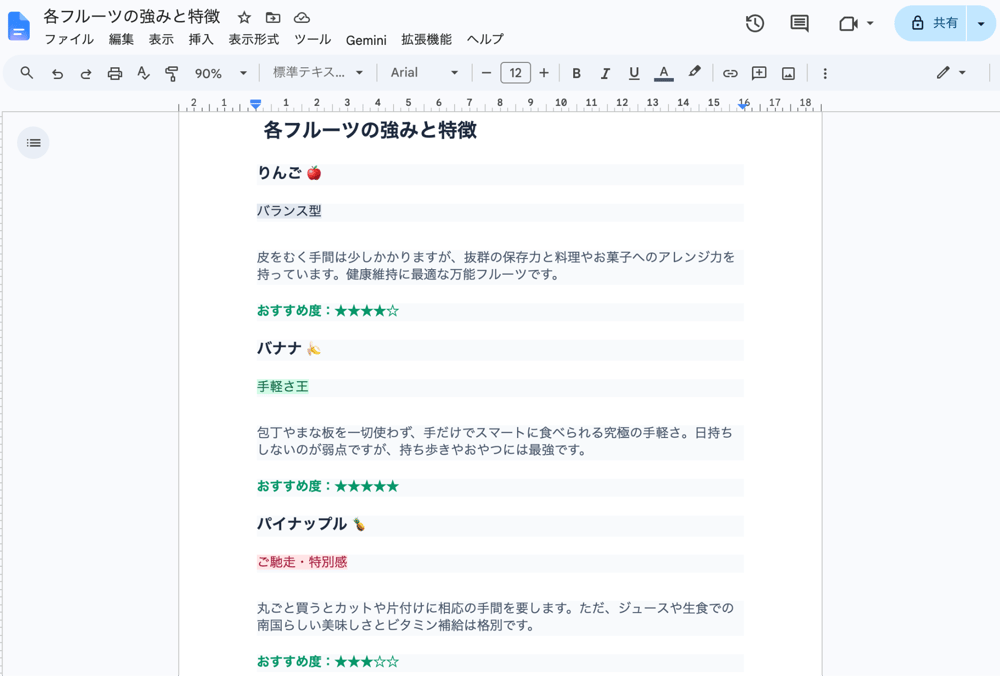Click the 手軽さ王 label
The height and width of the screenshot is (676, 1000).
click(x=283, y=386)
